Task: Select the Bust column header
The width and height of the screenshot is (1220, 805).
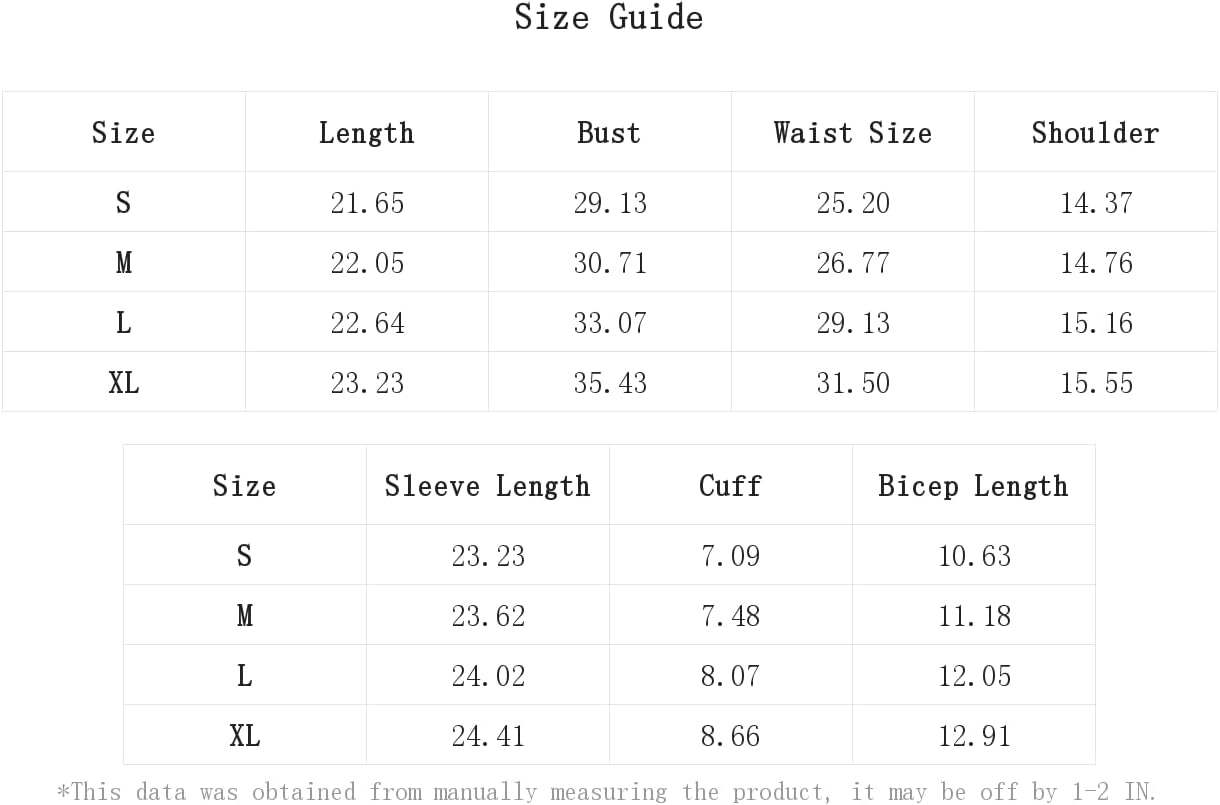Action: tap(609, 133)
